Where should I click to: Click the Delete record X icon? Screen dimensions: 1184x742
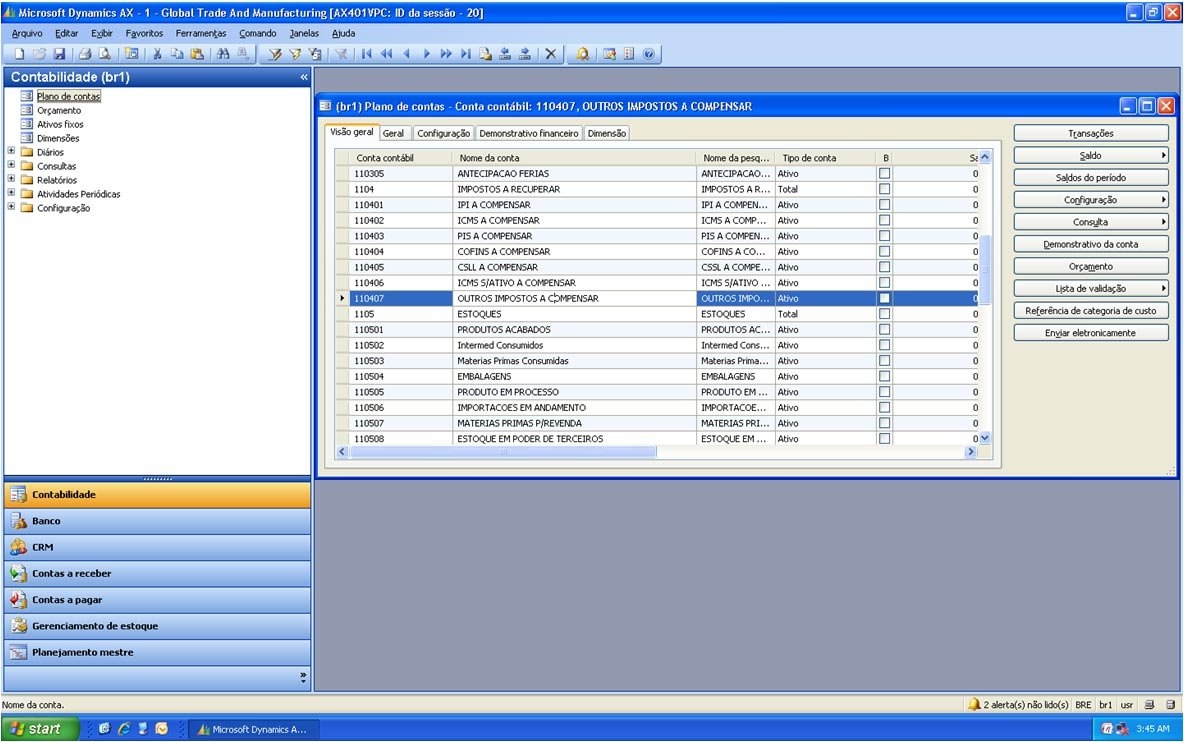pos(550,54)
